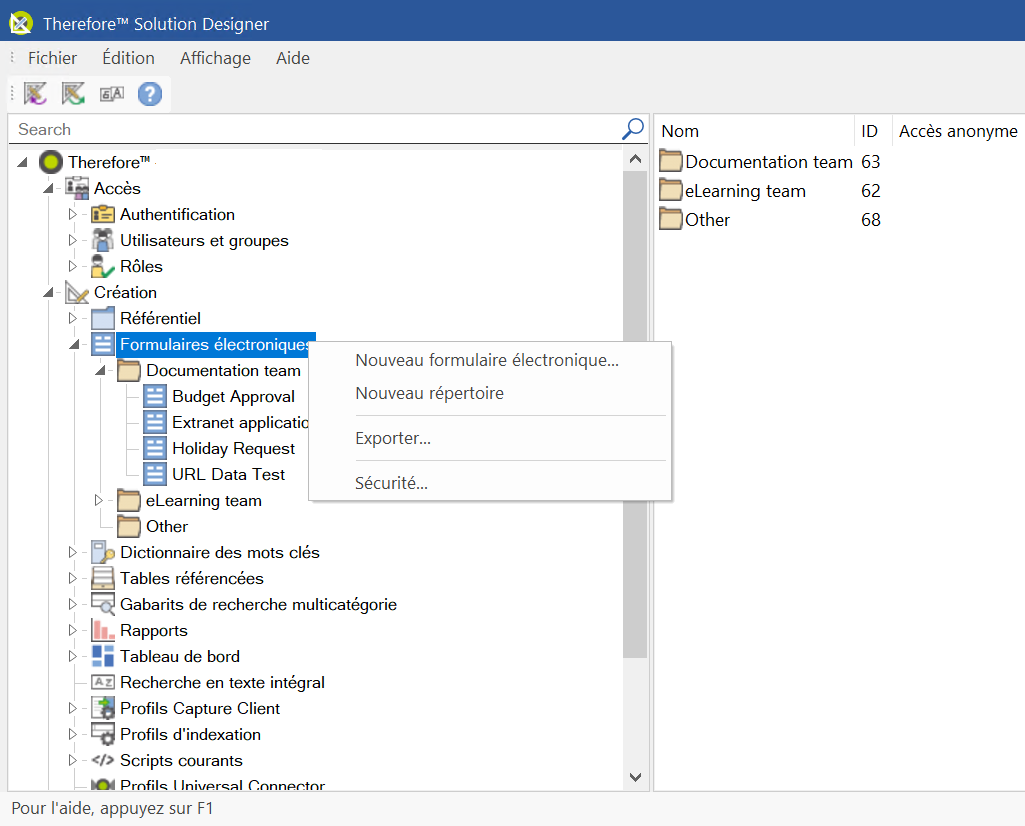Click the Rôles user icon
The width and height of the screenshot is (1025, 826).
click(103, 266)
